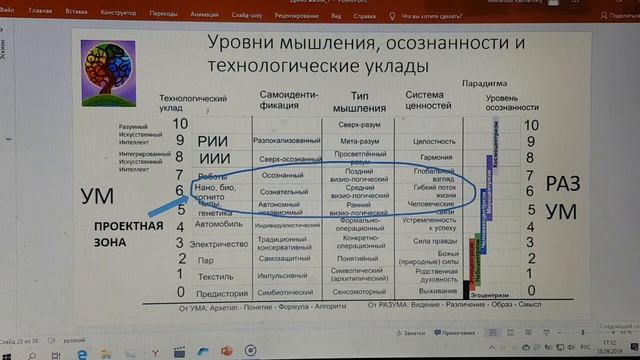Image resolution: width=640 pixels, height=360 pixels.
Task: Click the slide number indicator in status bar
Action: pos(19,341)
